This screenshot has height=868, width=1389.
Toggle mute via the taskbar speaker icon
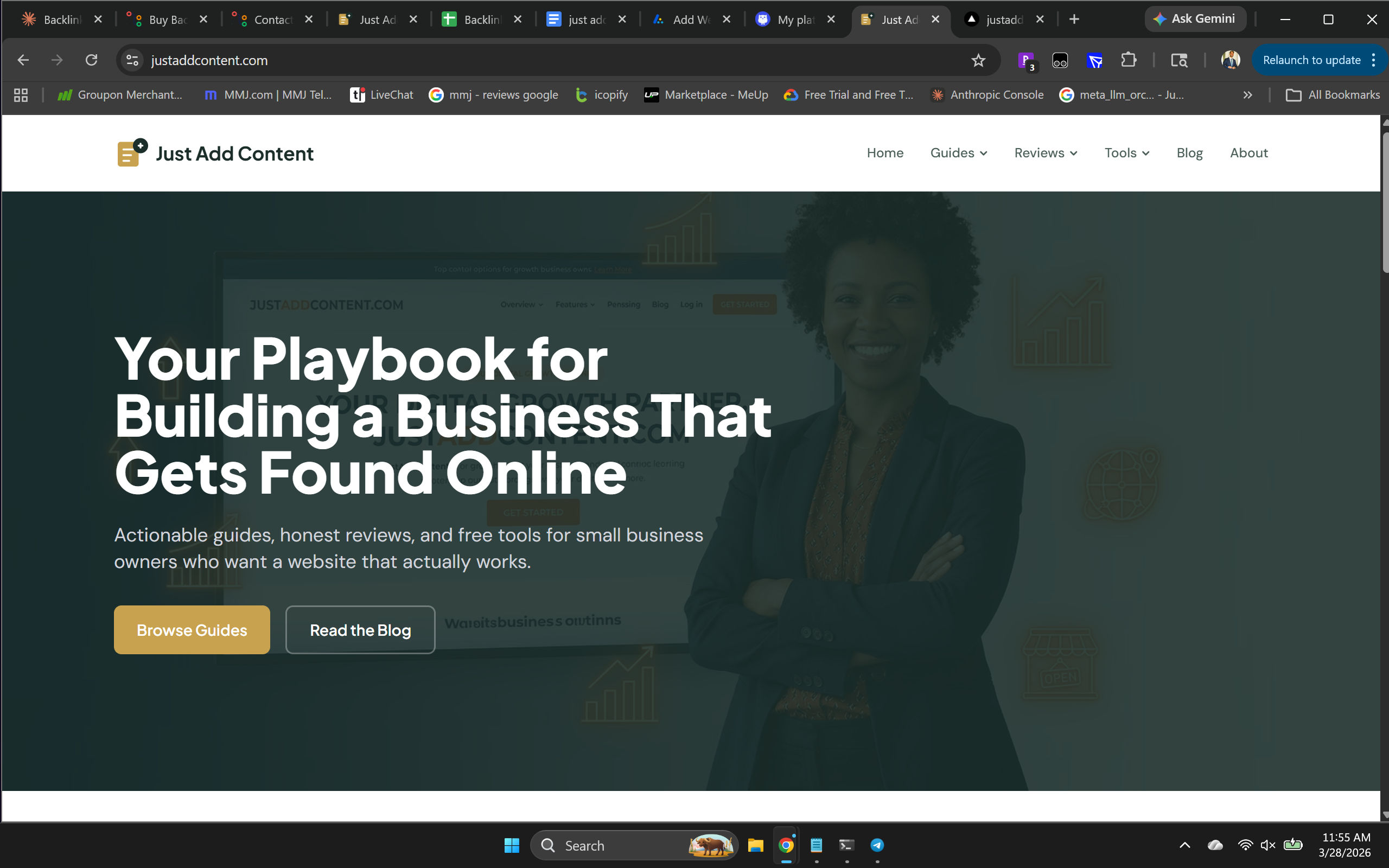1268,845
